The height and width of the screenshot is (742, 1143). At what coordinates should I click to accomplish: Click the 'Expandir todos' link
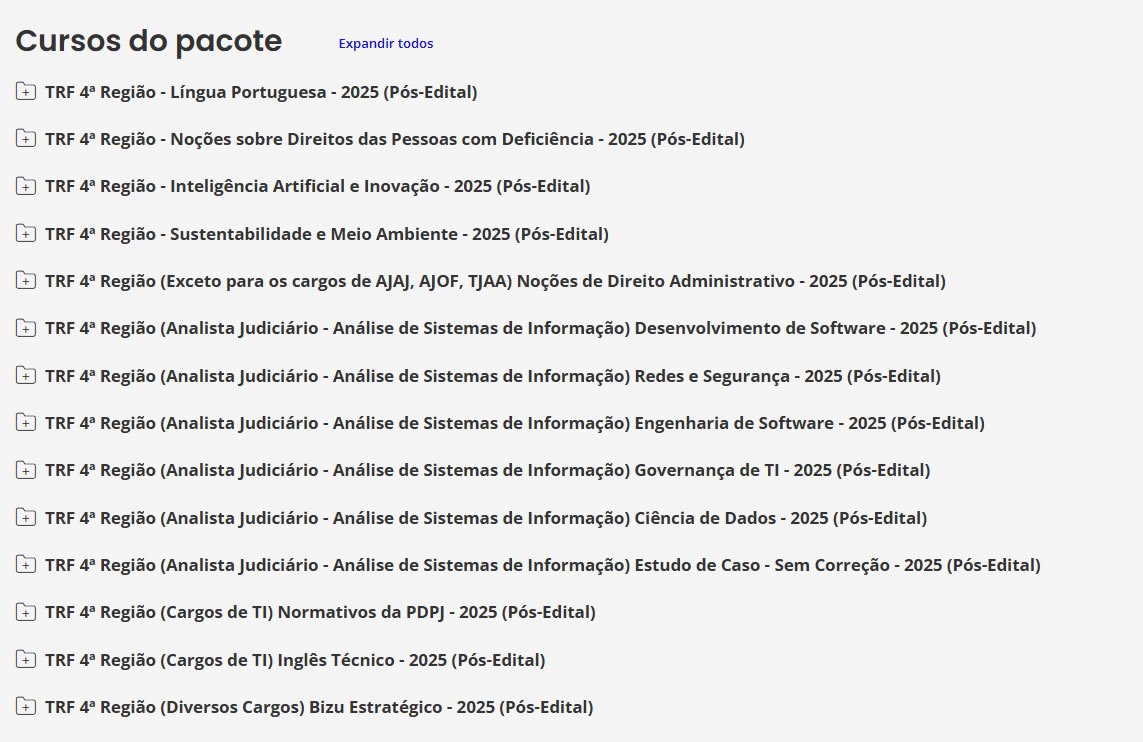point(385,43)
